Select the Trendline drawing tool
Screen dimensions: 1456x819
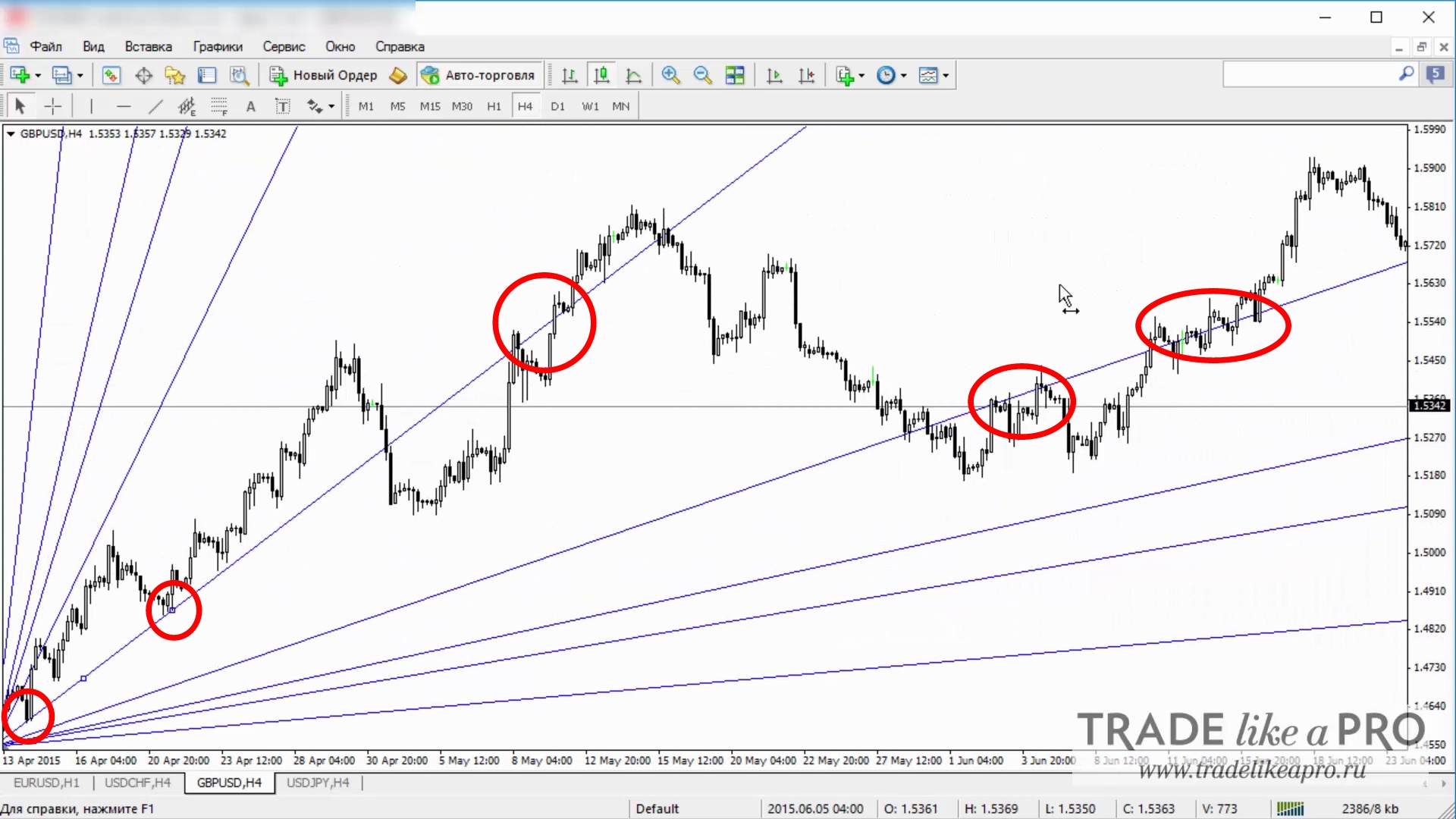tap(155, 106)
